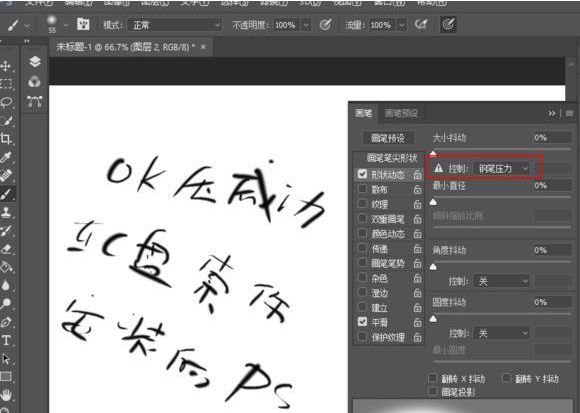This screenshot has width=580, height=413.
Task: Adjust the 角度抖动 slider handle
Action: click(x=433, y=267)
